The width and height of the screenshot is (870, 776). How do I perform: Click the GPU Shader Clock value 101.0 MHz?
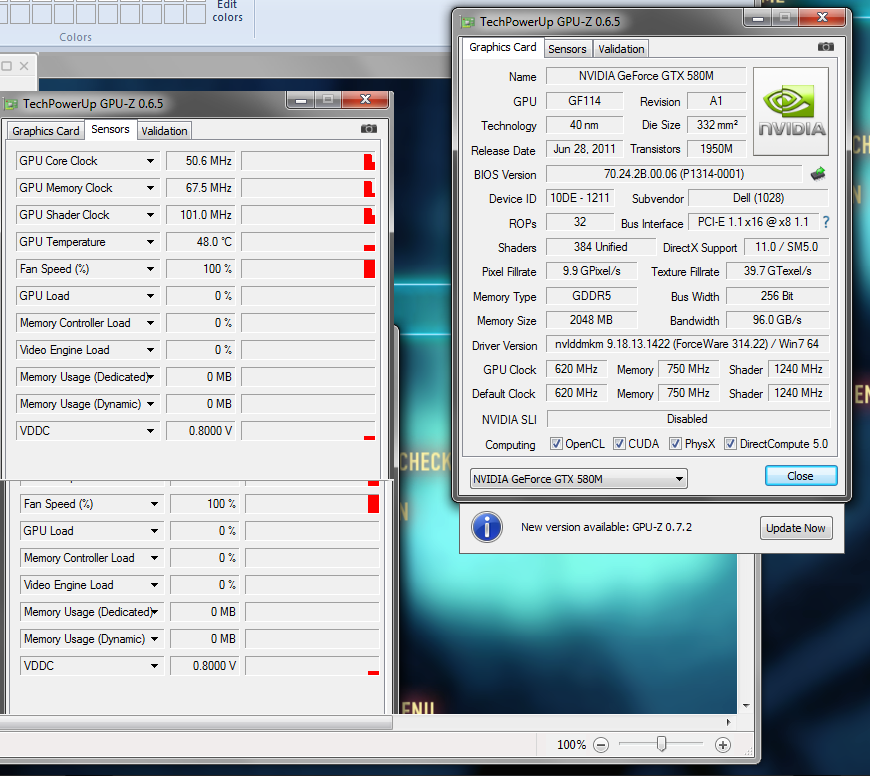[201, 215]
